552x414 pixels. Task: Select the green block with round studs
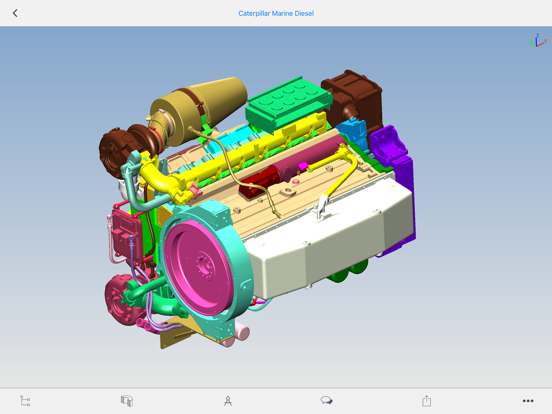click(289, 103)
